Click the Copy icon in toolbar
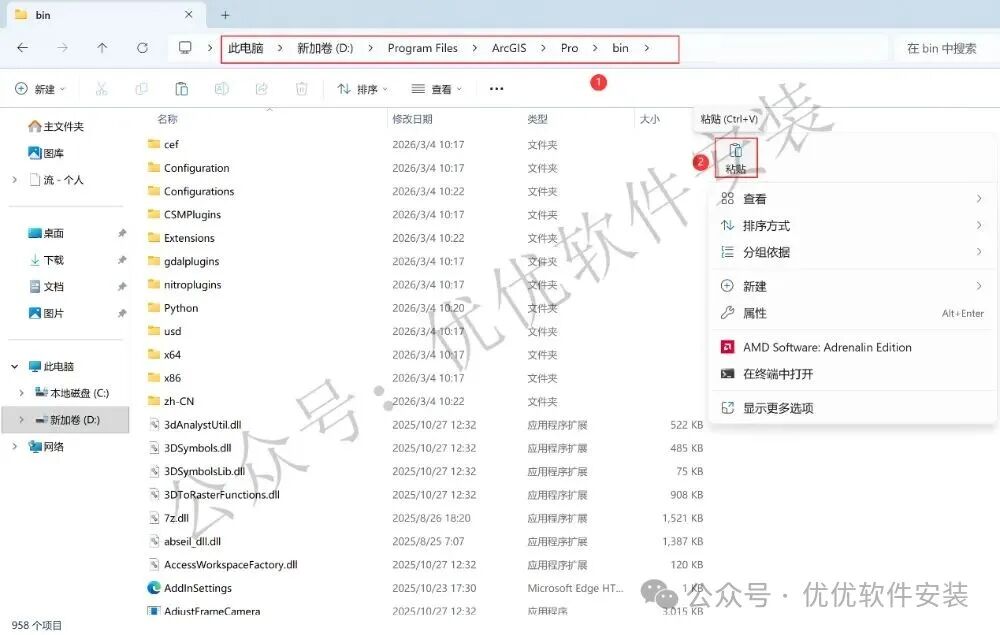 pyautogui.click(x=142, y=89)
